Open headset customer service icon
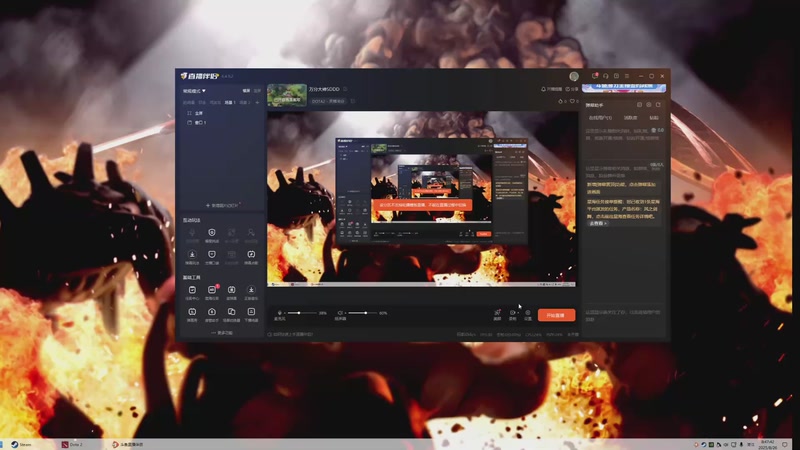Screen dimensions: 800x450 pyautogui.click(x=606, y=76)
